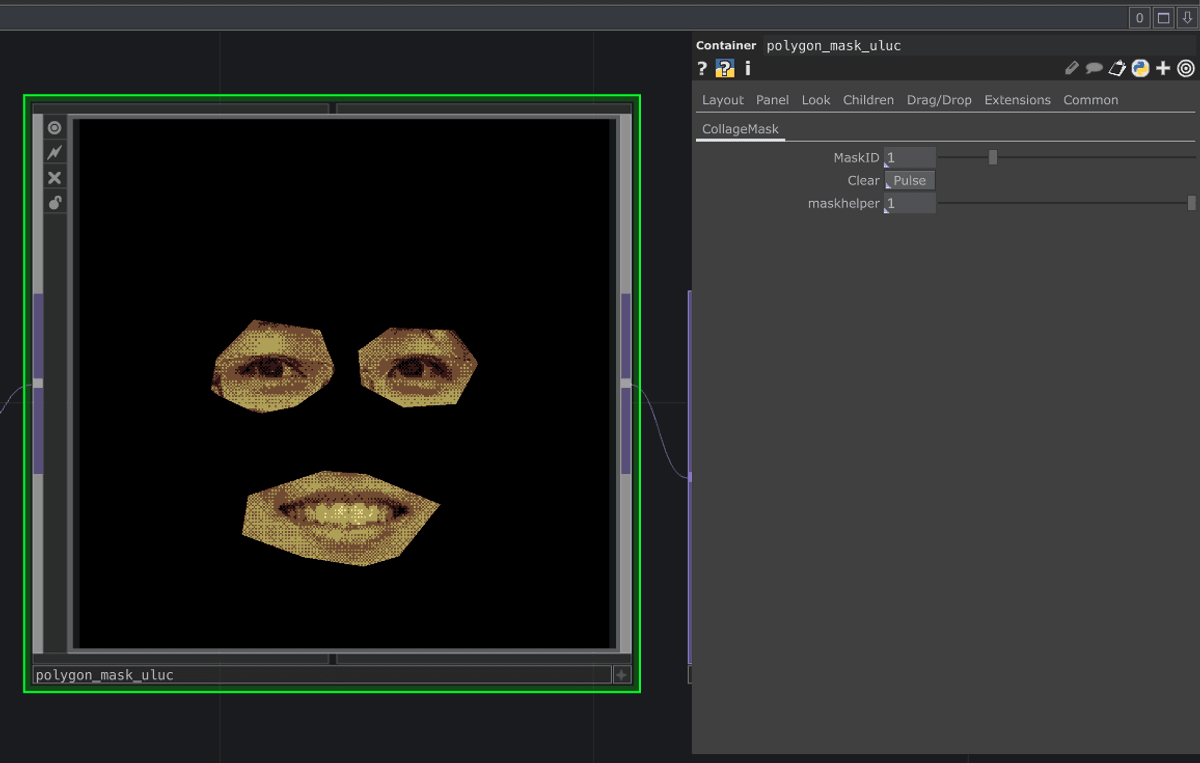
Task: Toggle the viewer active flag on node
Action: pyautogui.click(x=55, y=128)
